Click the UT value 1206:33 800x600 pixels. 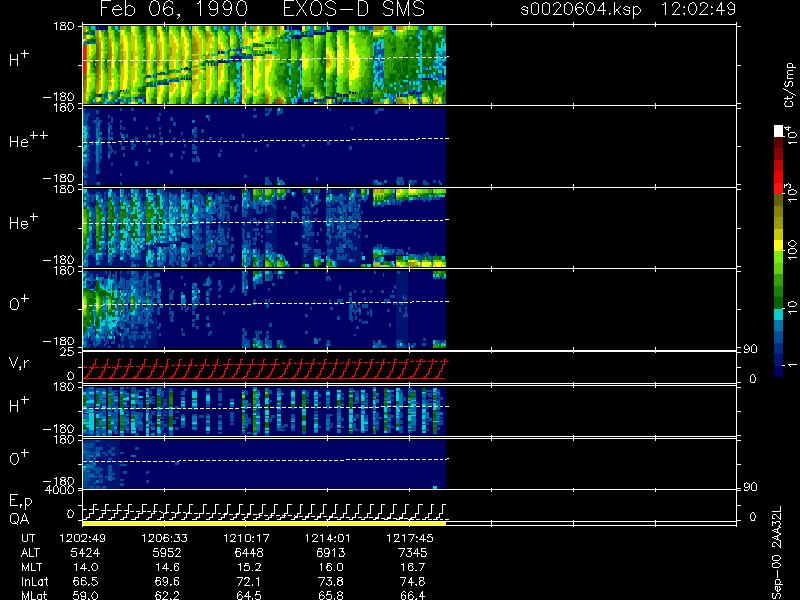click(x=164, y=538)
